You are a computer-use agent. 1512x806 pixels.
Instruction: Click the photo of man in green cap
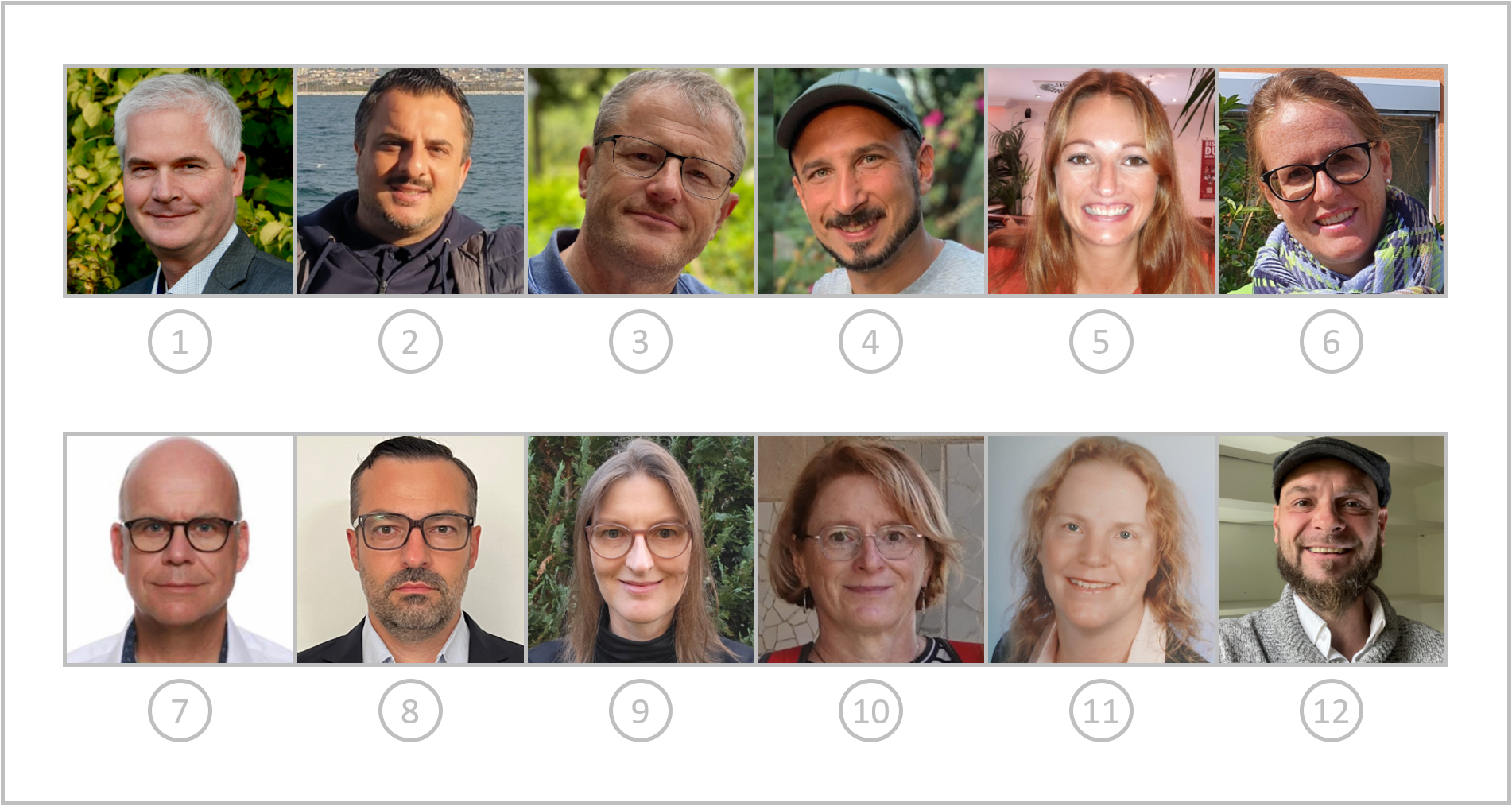[870, 180]
